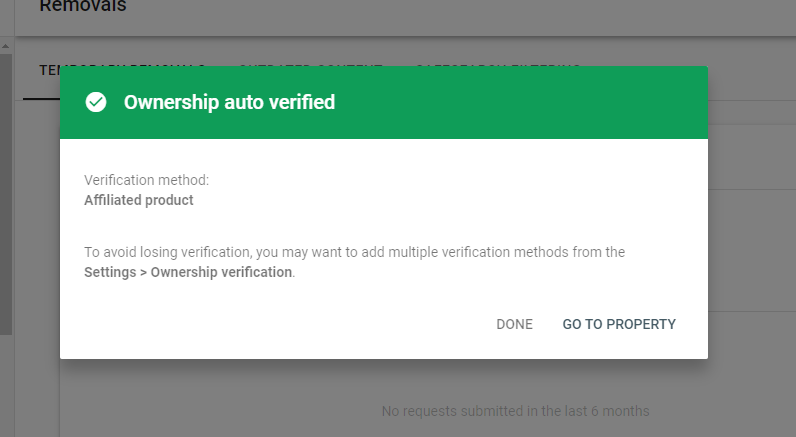Click the green checkmark verified icon

96,102
